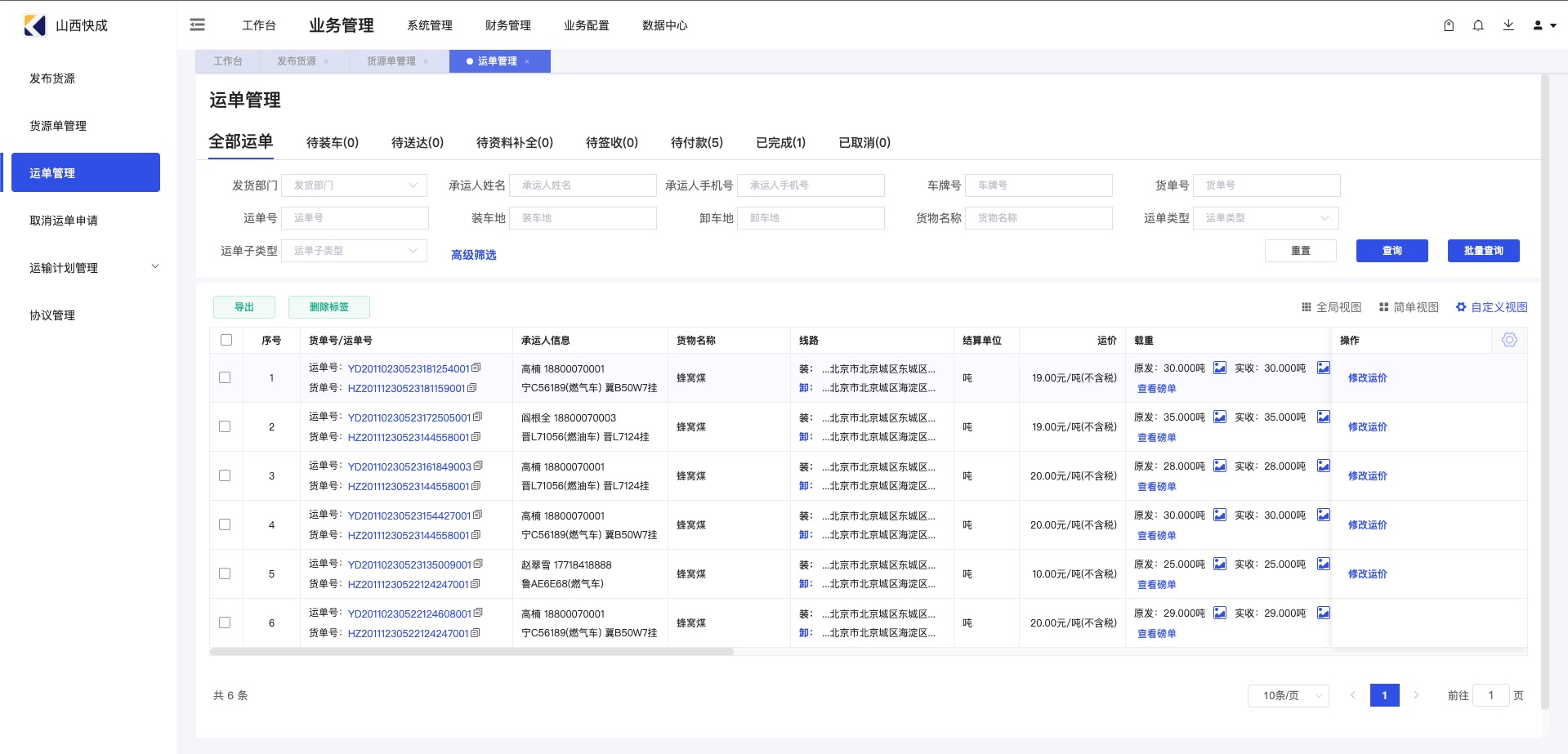The width and height of the screenshot is (1568, 754).
Task: Select checkbox for row 4
Action: [225, 524]
